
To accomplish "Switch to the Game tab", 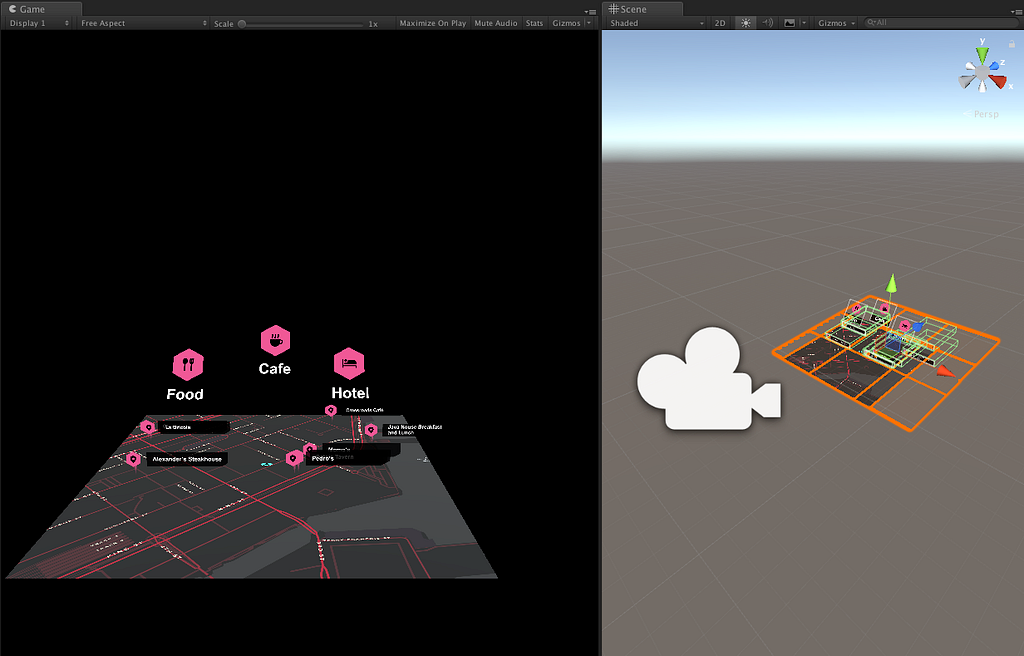I will [x=41, y=9].
